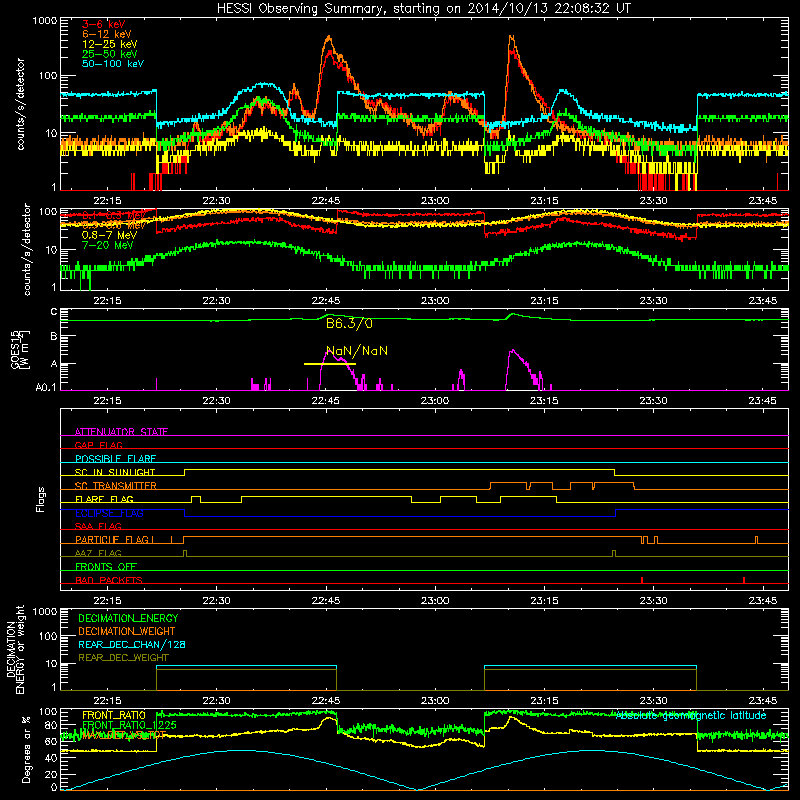Select the green 7-20 MeV legend label

[x=107, y=245]
